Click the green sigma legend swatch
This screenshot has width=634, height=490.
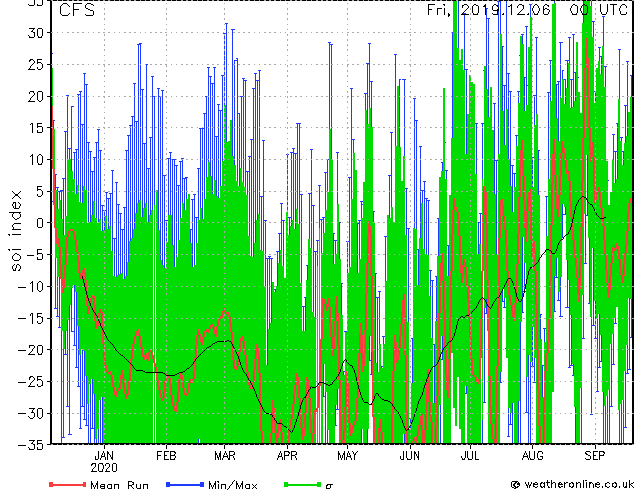point(302,484)
